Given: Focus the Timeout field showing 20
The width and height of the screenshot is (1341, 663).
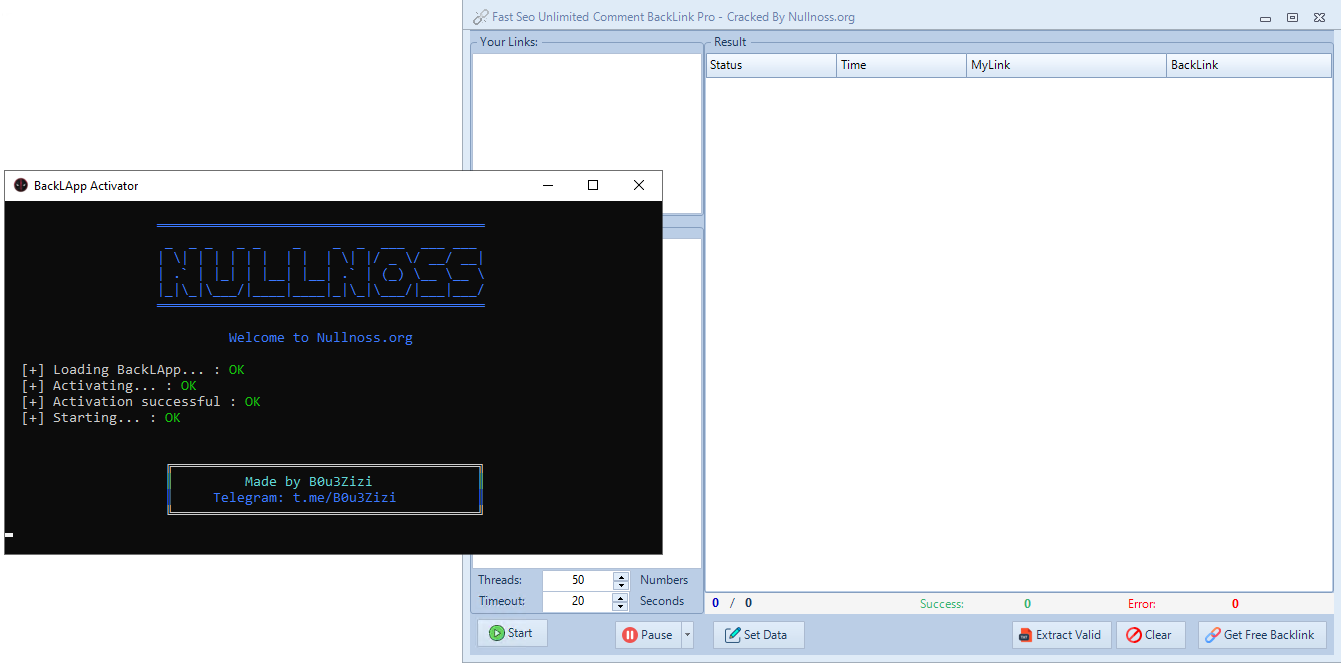Looking at the screenshot, I should coord(578,601).
